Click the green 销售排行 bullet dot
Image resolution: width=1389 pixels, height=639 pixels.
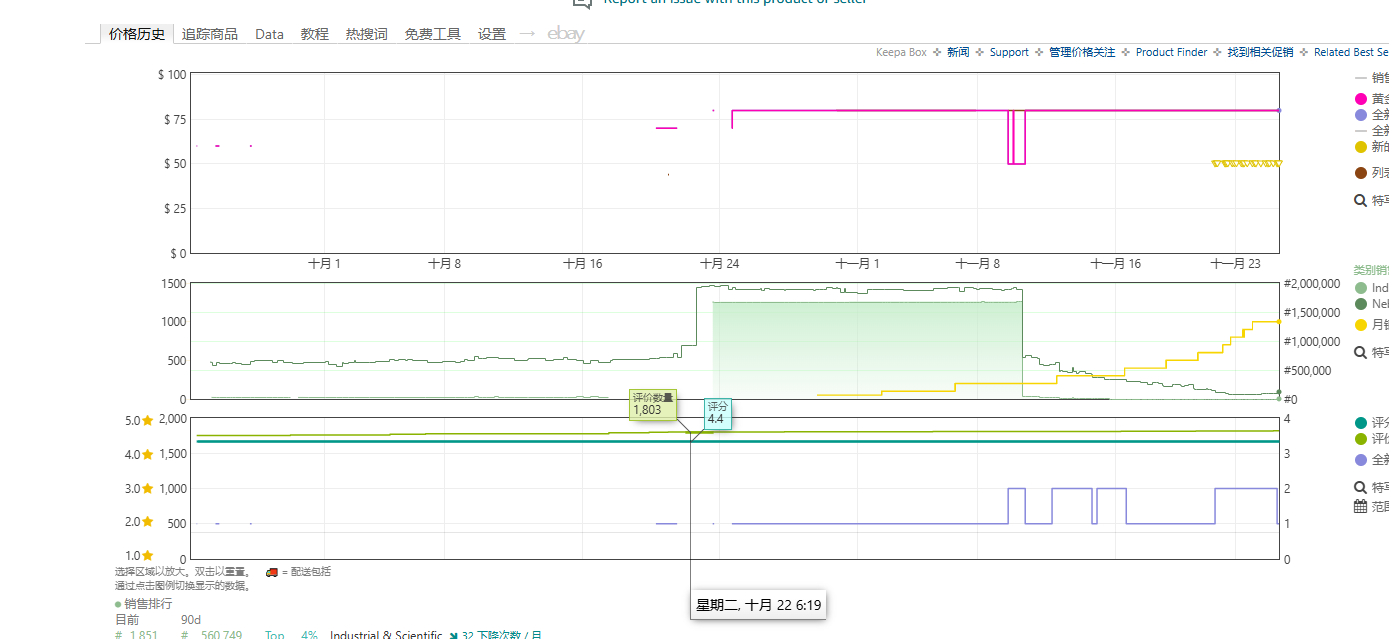(x=118, y=604)
